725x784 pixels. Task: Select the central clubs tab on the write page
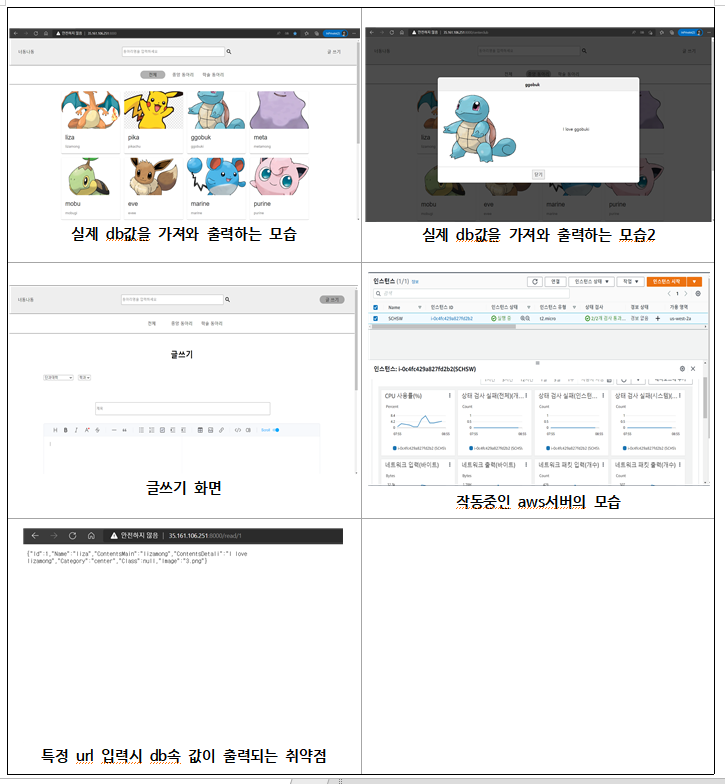182,324
